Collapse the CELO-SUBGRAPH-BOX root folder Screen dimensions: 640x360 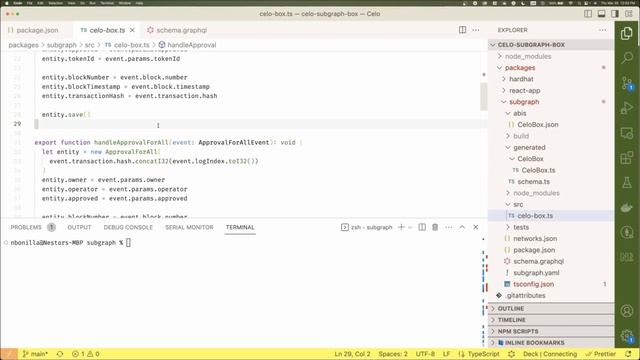551,45
